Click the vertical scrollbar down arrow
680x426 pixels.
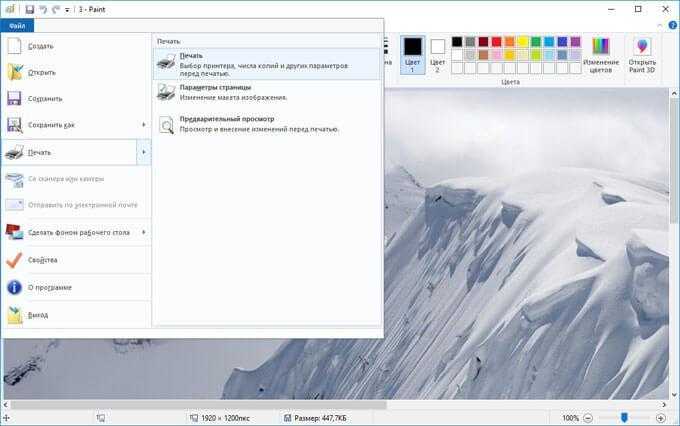674,395
